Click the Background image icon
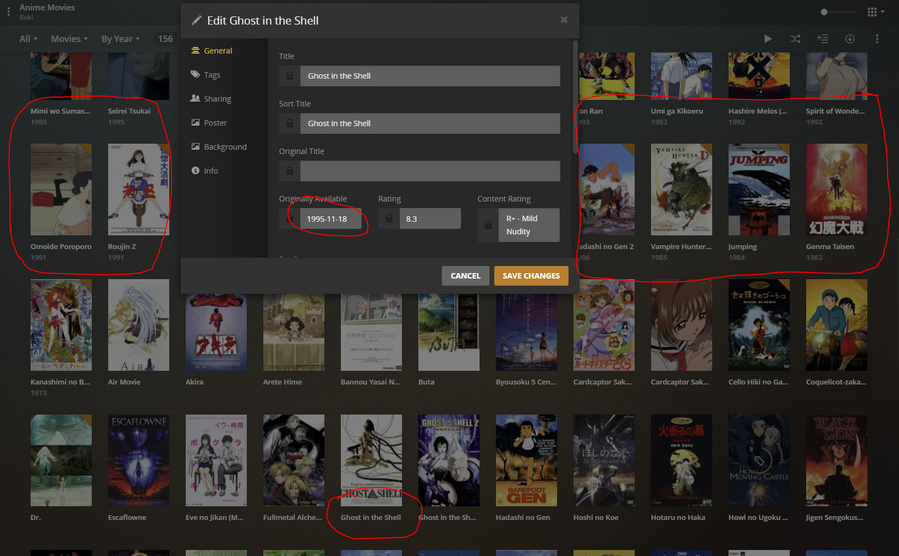This screenshot has height=556, width=899. (195, 146)
